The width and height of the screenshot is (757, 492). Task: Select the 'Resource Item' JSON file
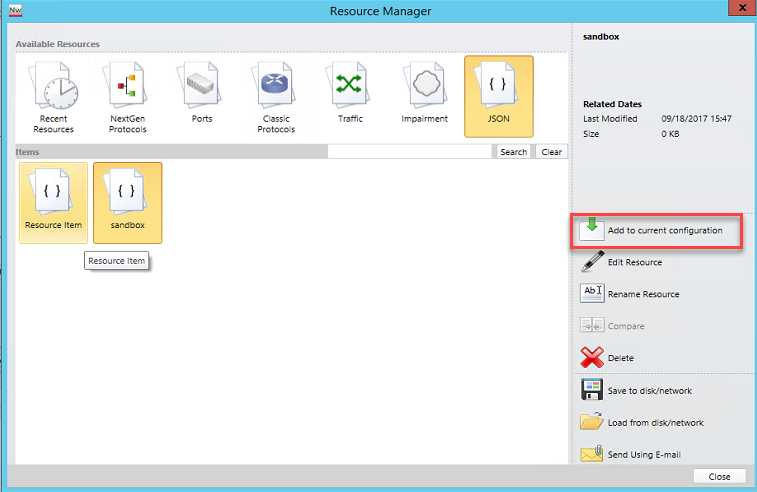point(53,202)
